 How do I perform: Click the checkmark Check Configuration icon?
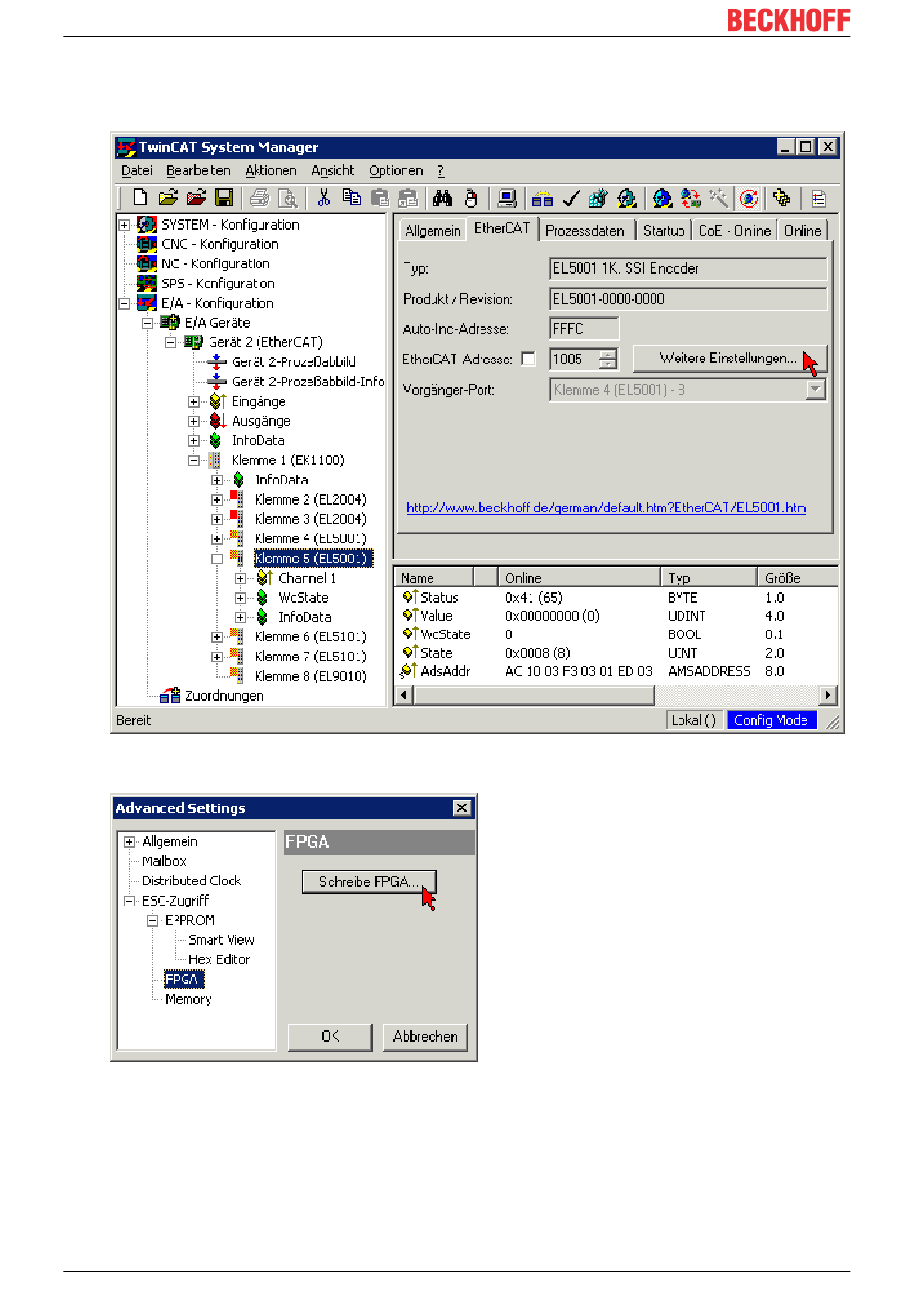pyautogui.click(x=570, y=198)
